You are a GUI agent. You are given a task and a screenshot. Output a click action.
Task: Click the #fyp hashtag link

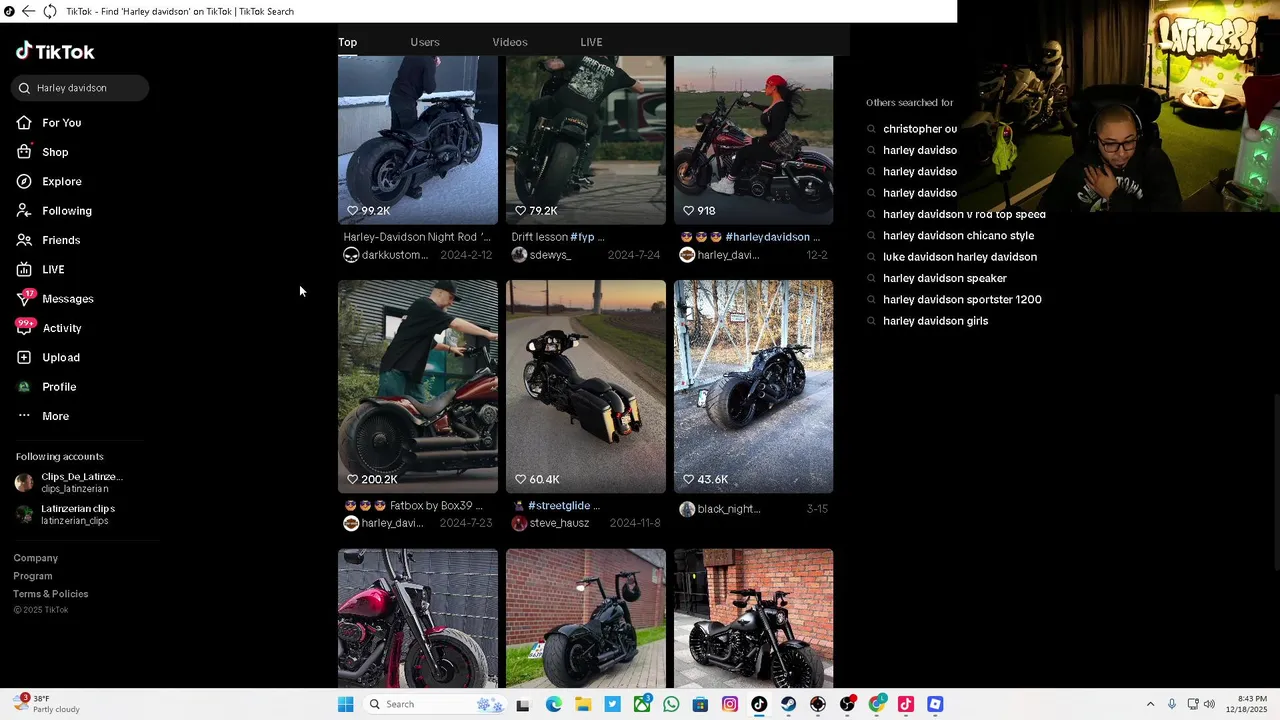point(582,237)
